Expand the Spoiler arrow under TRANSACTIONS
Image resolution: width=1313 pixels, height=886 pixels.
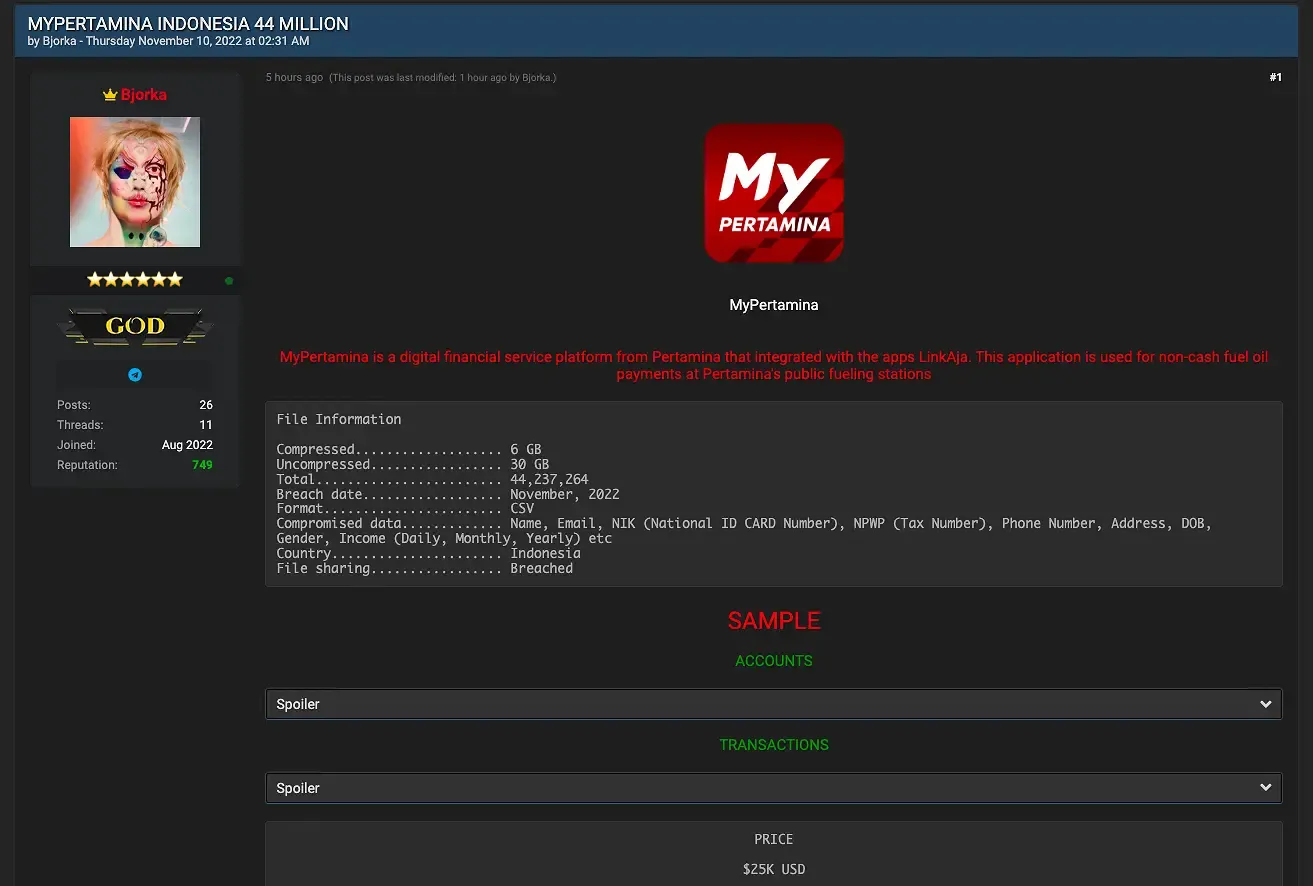[x=1265, y=788]
